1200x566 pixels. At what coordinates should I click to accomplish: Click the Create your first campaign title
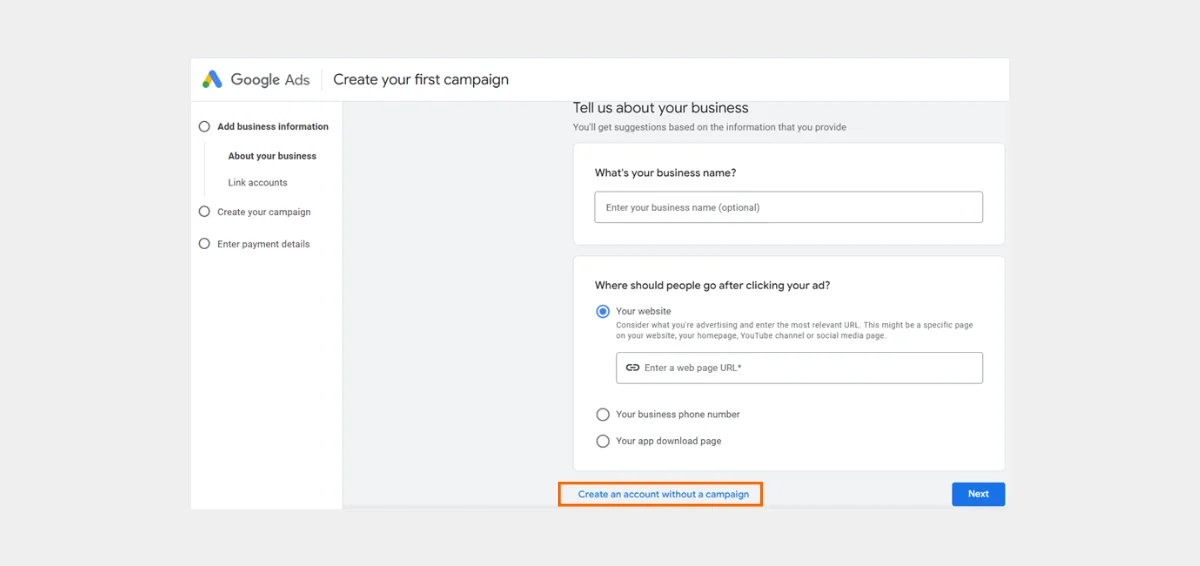[x=421, y=80]
